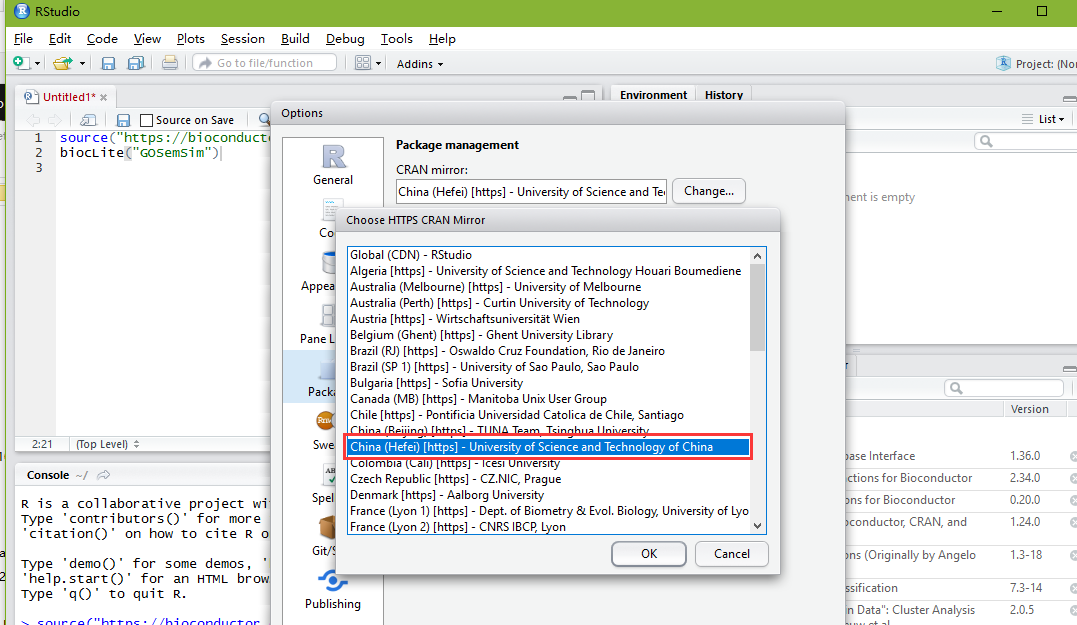Screen dimensions: 1077x625
Task: Select General in Options sidebar
Action: click(x=333, y=165)
